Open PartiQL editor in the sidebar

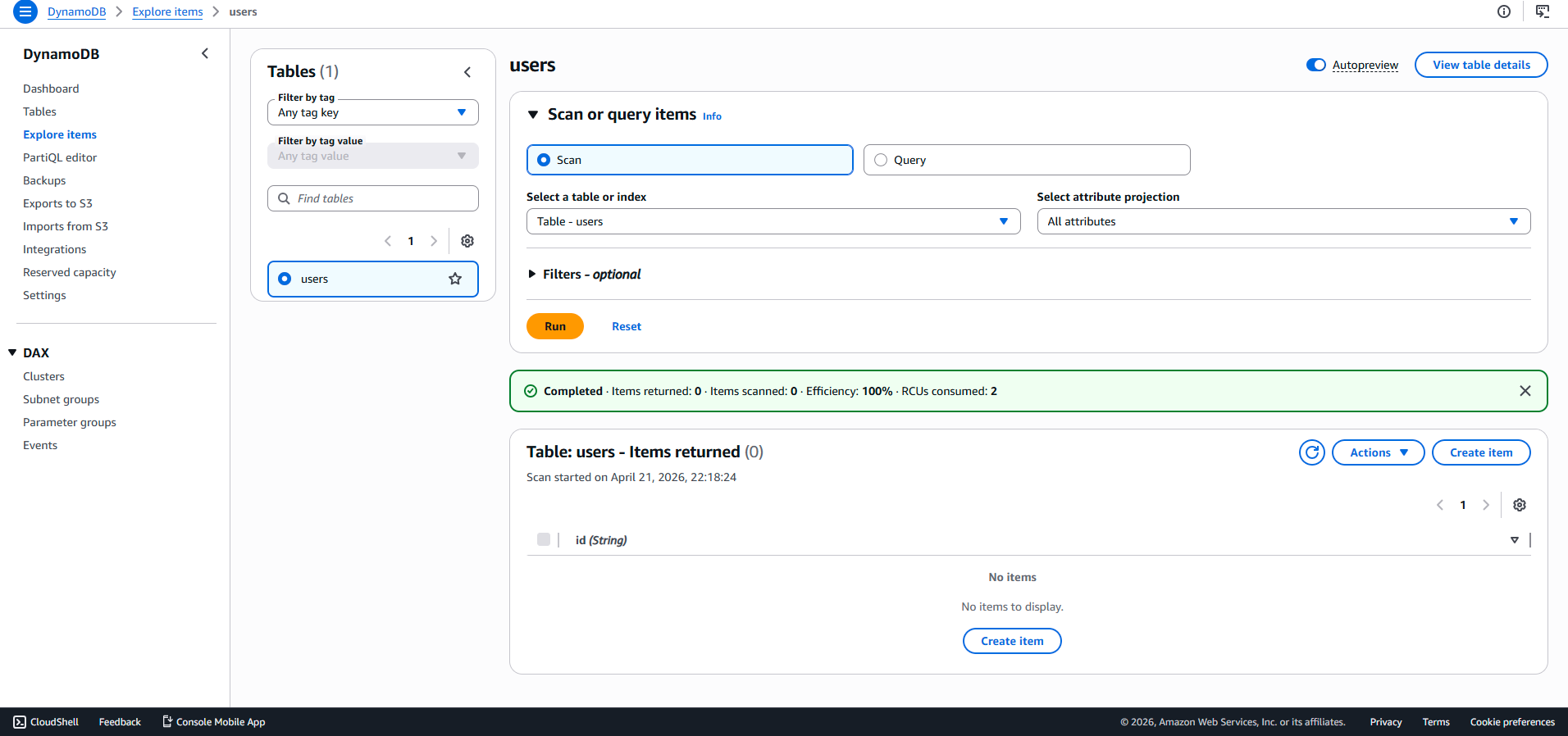click(x=60, y=157)
